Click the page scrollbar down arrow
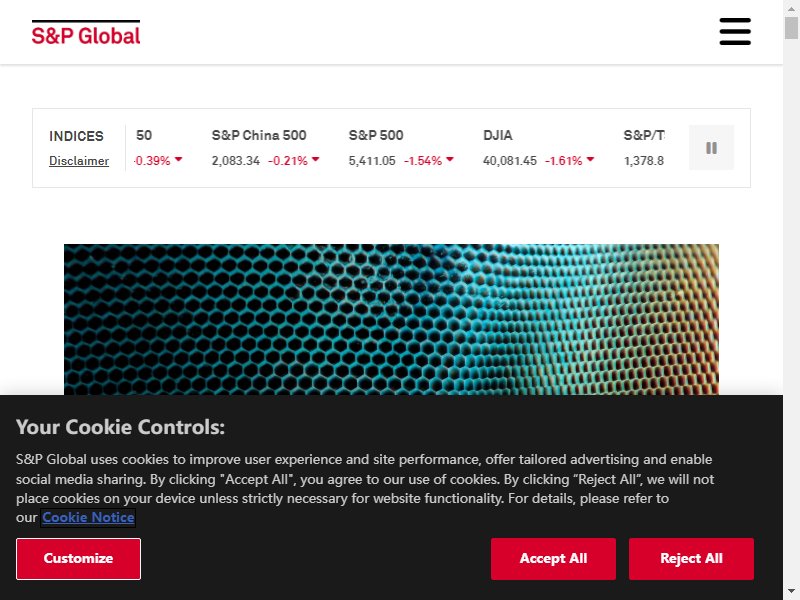The height and width of the screenshot is (600, 800). [791, 592]
